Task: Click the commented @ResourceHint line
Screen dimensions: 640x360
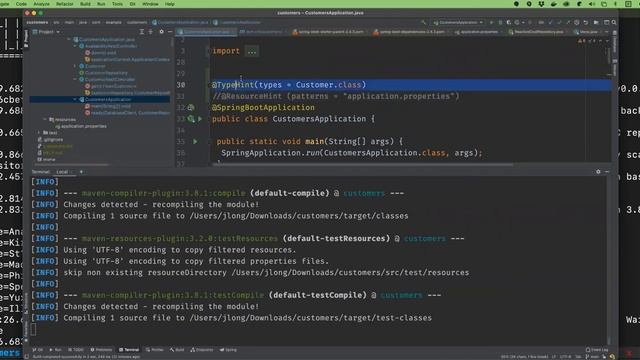Action: [336, 96]
